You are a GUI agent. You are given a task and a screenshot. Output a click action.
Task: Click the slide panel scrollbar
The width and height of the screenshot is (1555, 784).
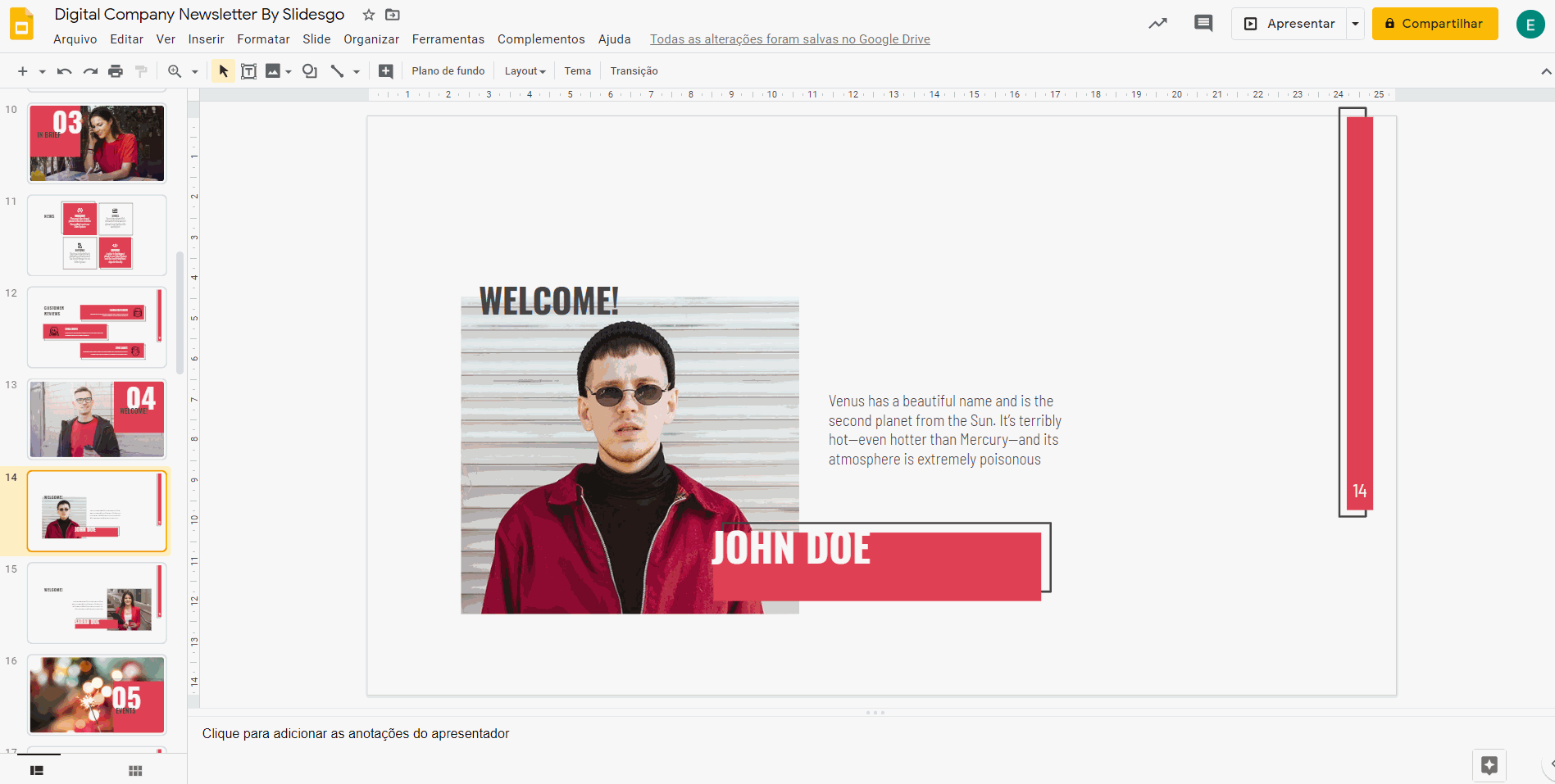[x=180, y=311]
